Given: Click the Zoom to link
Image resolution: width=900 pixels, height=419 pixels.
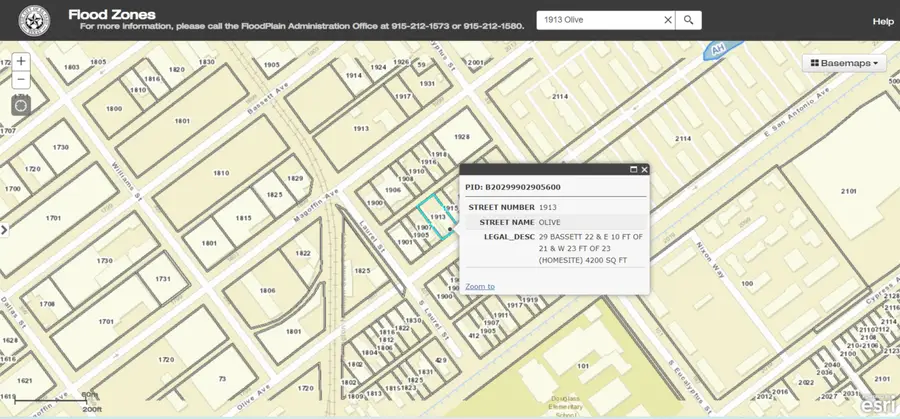Looking at the screenshot, I should click(x=479, y=286).
